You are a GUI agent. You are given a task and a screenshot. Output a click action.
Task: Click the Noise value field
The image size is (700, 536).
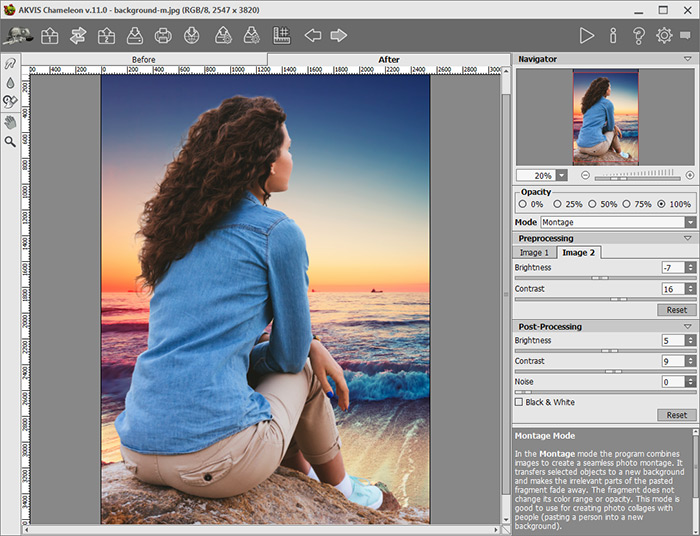(x=673, y=382)
